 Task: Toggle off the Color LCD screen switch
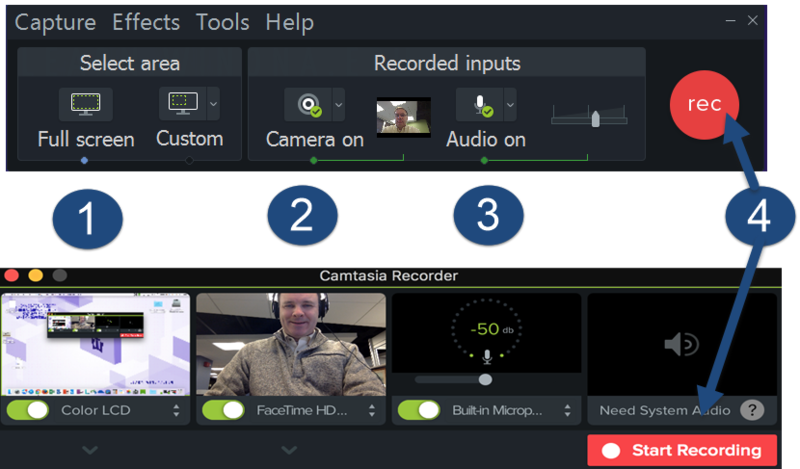[x=29, y=410]
